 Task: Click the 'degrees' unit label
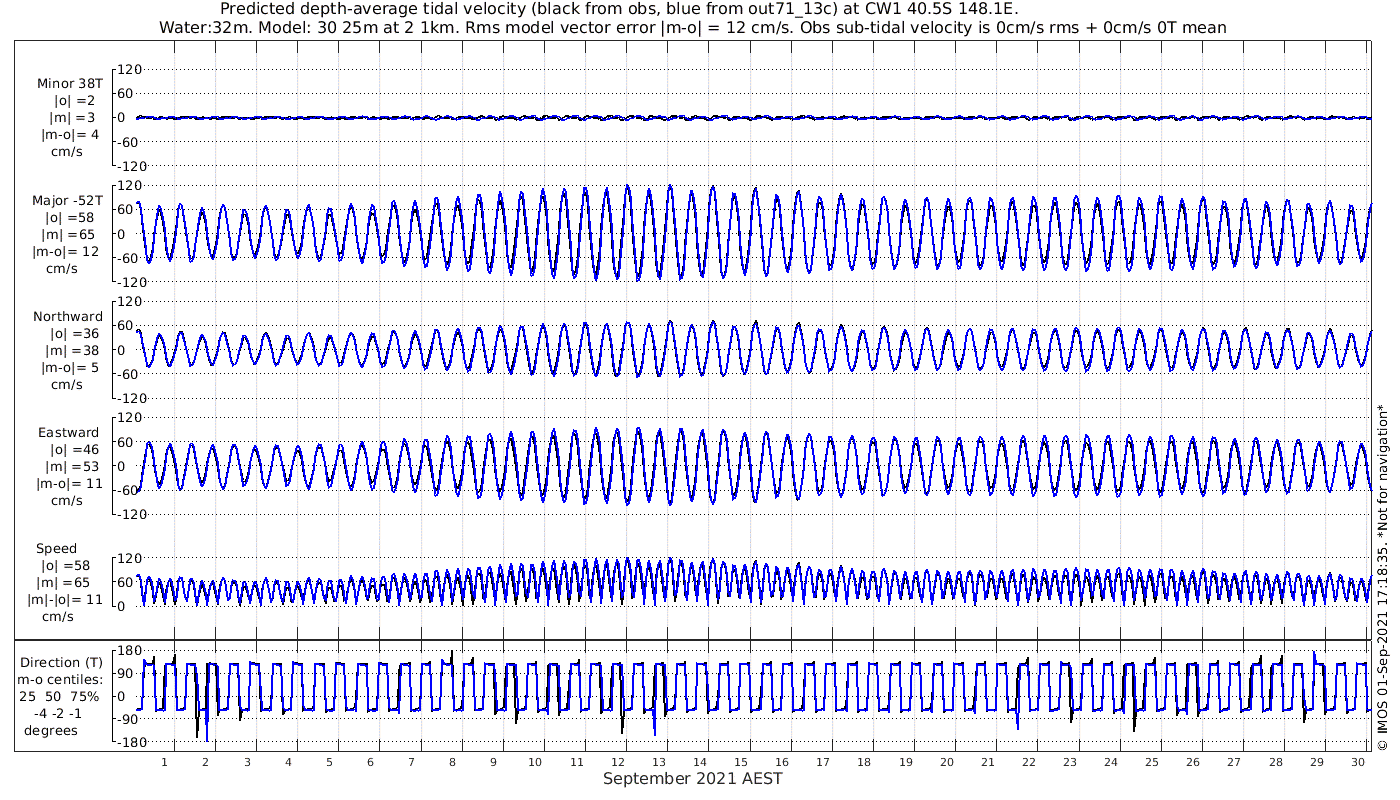click(51, 731)
